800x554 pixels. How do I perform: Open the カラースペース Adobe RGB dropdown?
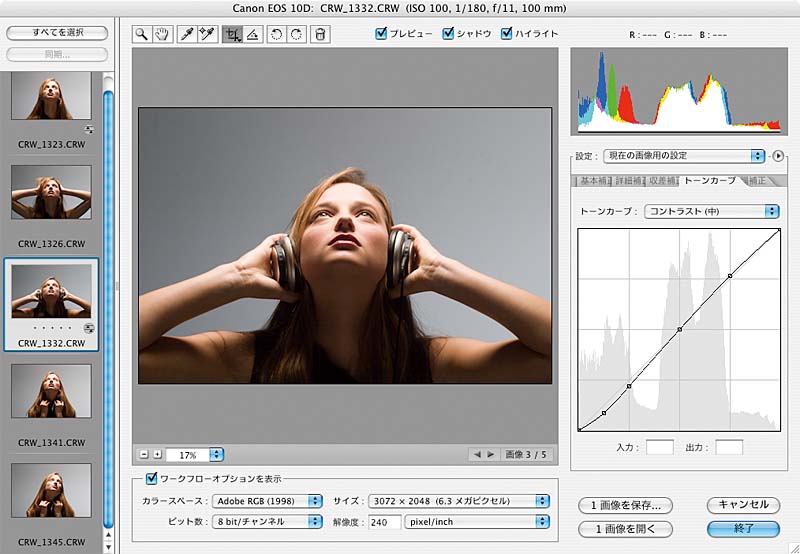click(267, 501)
